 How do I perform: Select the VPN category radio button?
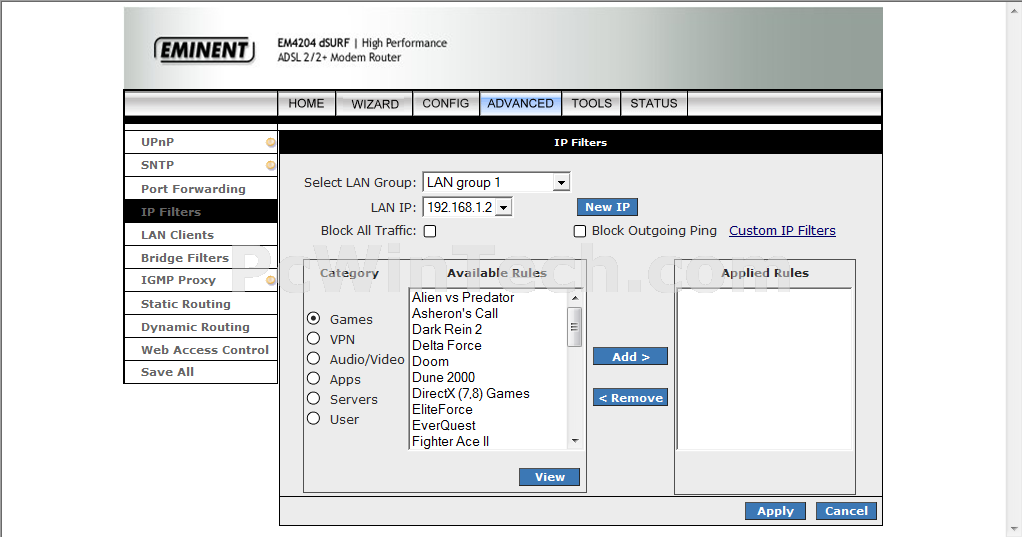pos(314,338)
